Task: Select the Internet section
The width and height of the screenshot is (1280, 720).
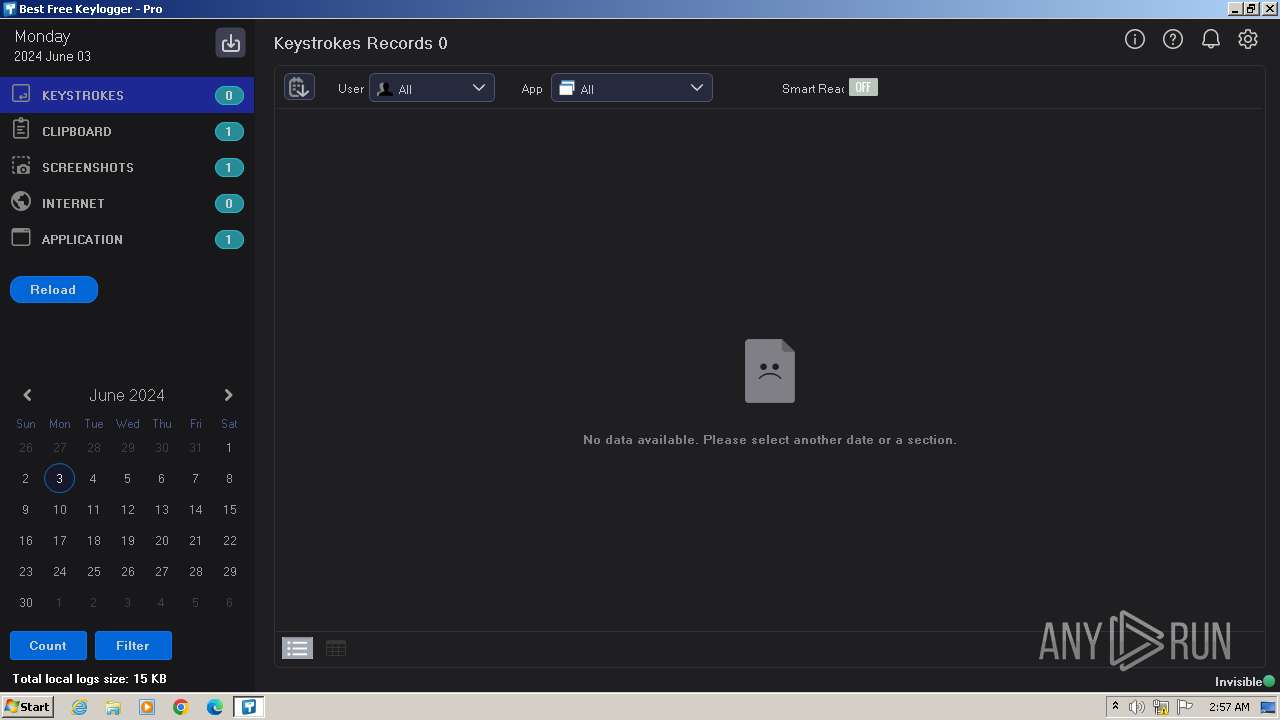Action: point(127,203)
